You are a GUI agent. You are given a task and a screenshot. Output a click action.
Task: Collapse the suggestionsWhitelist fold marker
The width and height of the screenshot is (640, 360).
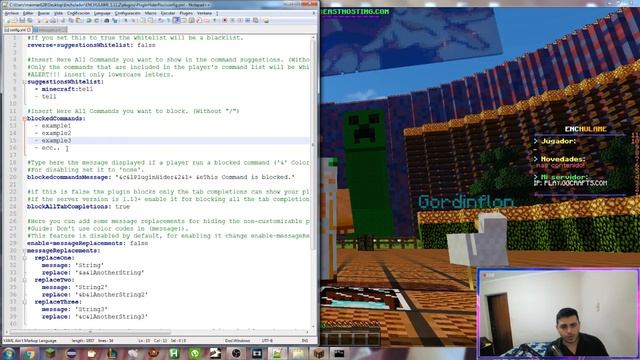click(x=24, y=82)
